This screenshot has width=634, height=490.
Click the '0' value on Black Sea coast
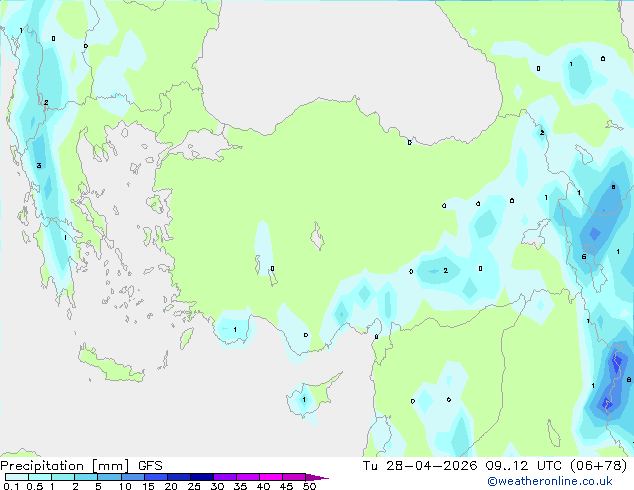tap(410, 143)
